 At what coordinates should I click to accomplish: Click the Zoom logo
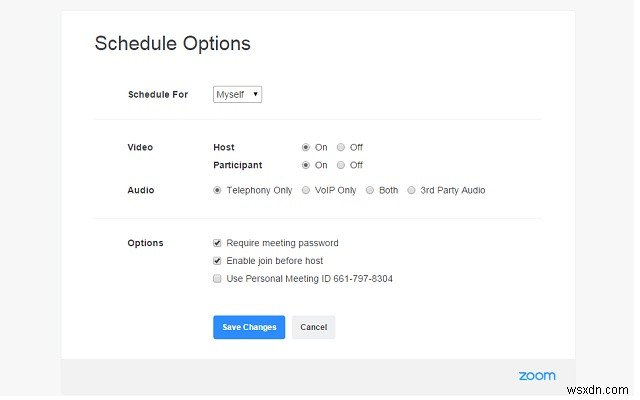click(x=537, y=376)
